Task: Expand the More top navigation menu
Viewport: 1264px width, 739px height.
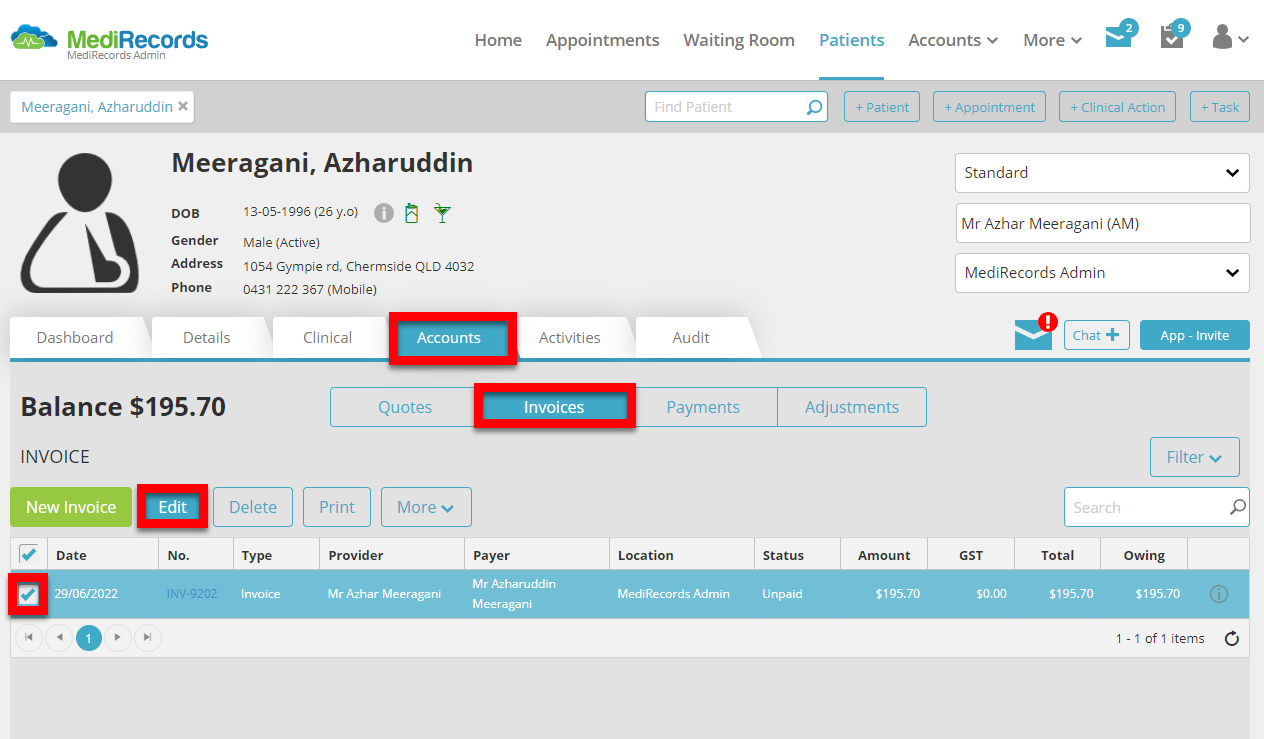Action: click(1052, 40)
